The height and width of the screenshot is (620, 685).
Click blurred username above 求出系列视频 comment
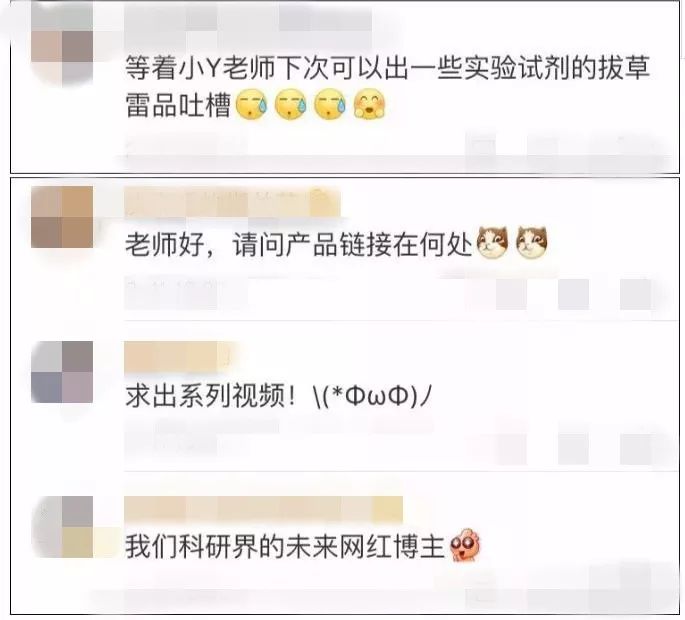tap(178, 357)
